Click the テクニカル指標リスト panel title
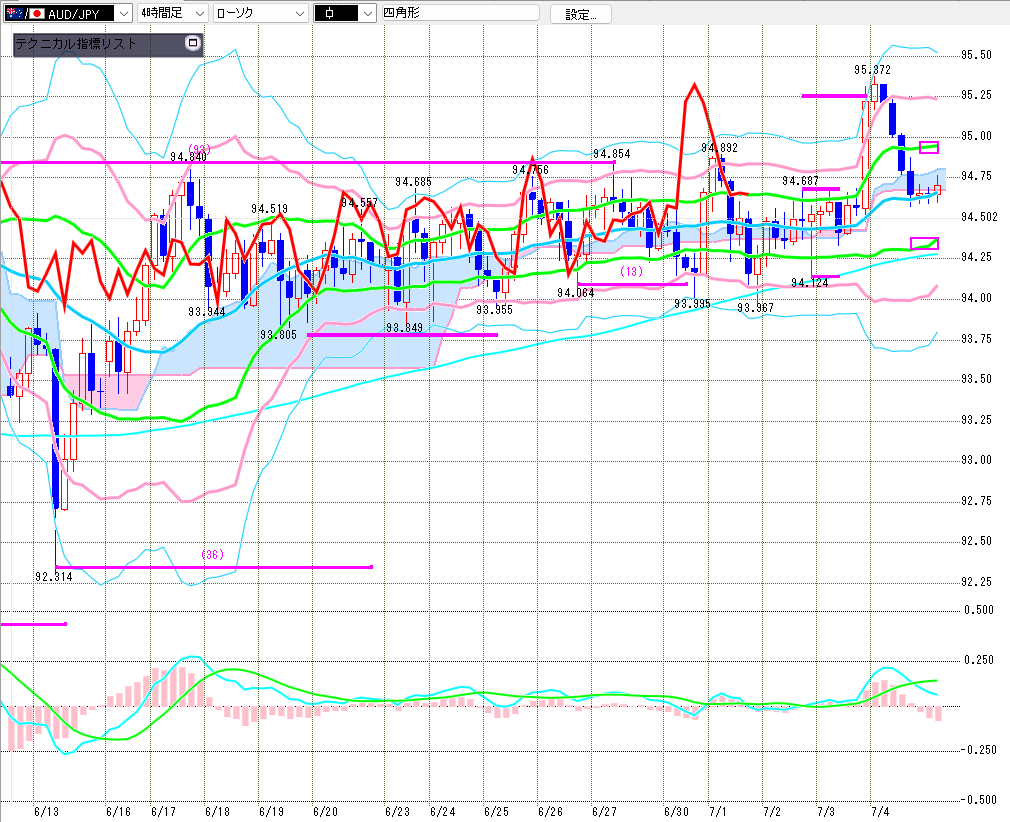Viewport: 1010px width, 822px height. click(75, 44)
